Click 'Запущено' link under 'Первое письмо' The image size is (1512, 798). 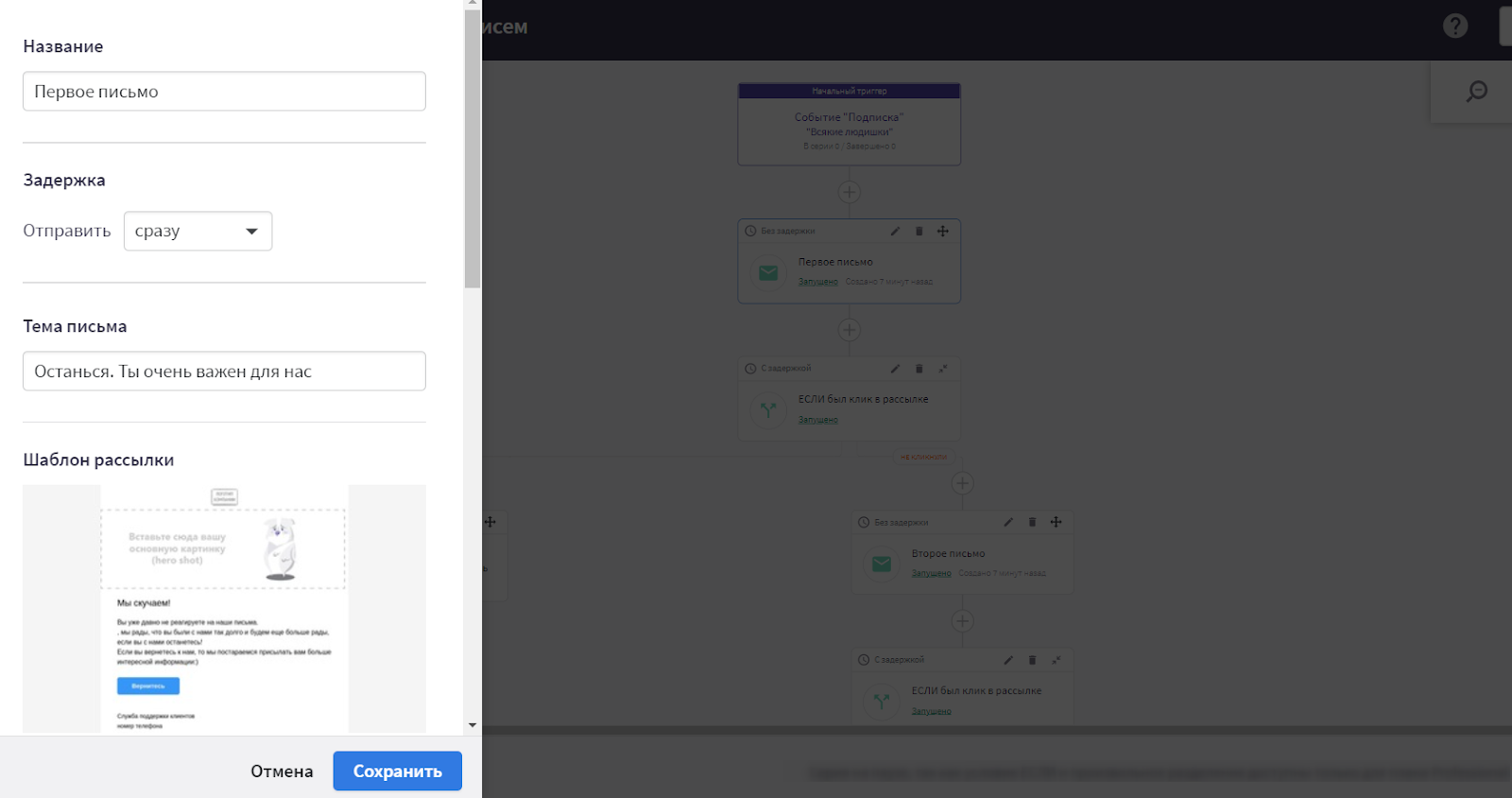[817, 282]
